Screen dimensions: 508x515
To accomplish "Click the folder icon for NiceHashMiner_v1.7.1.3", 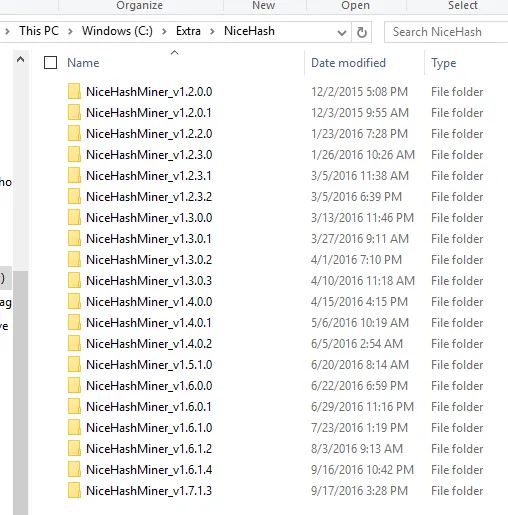I will pos(74,490).
